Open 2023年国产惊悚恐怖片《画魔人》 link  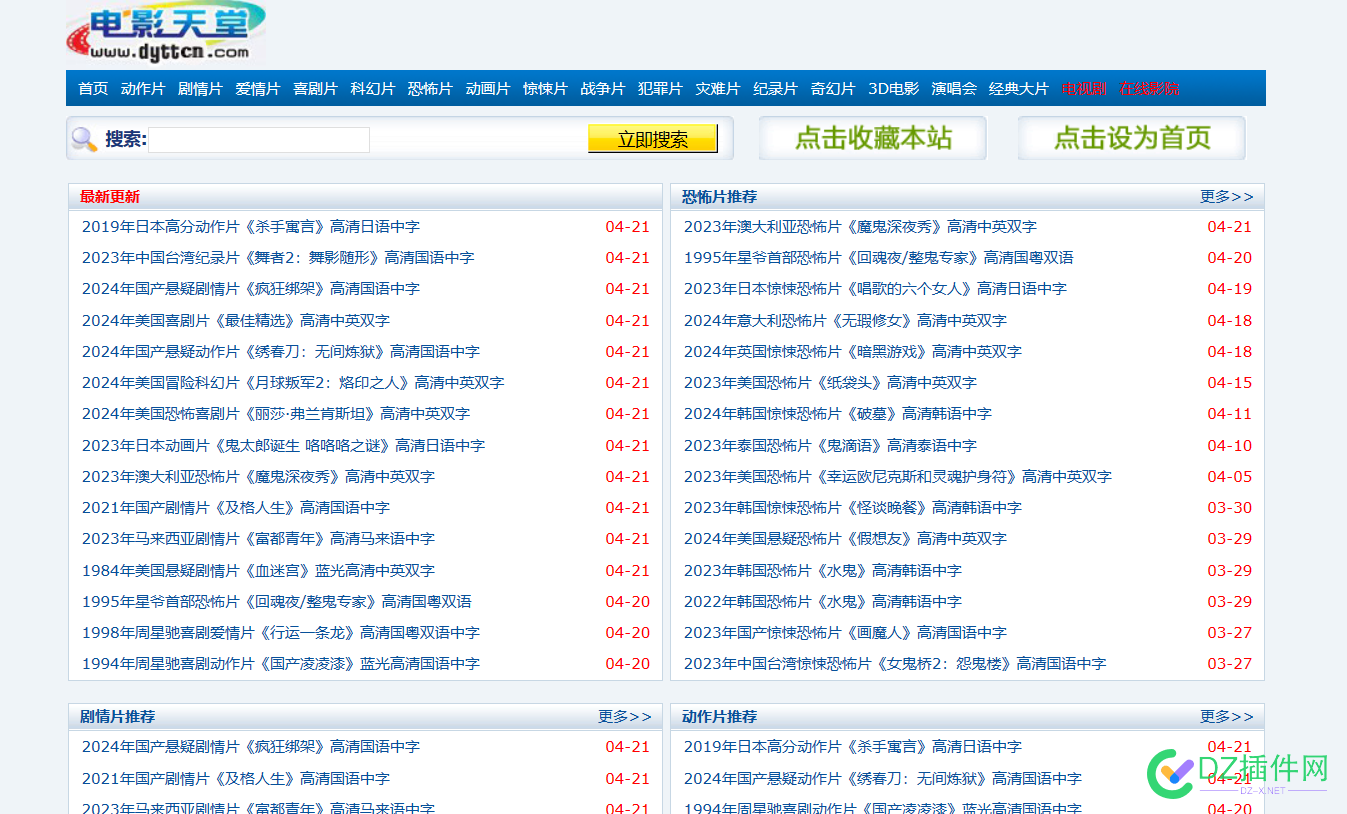pyautogui.click(x=845, y=633)
